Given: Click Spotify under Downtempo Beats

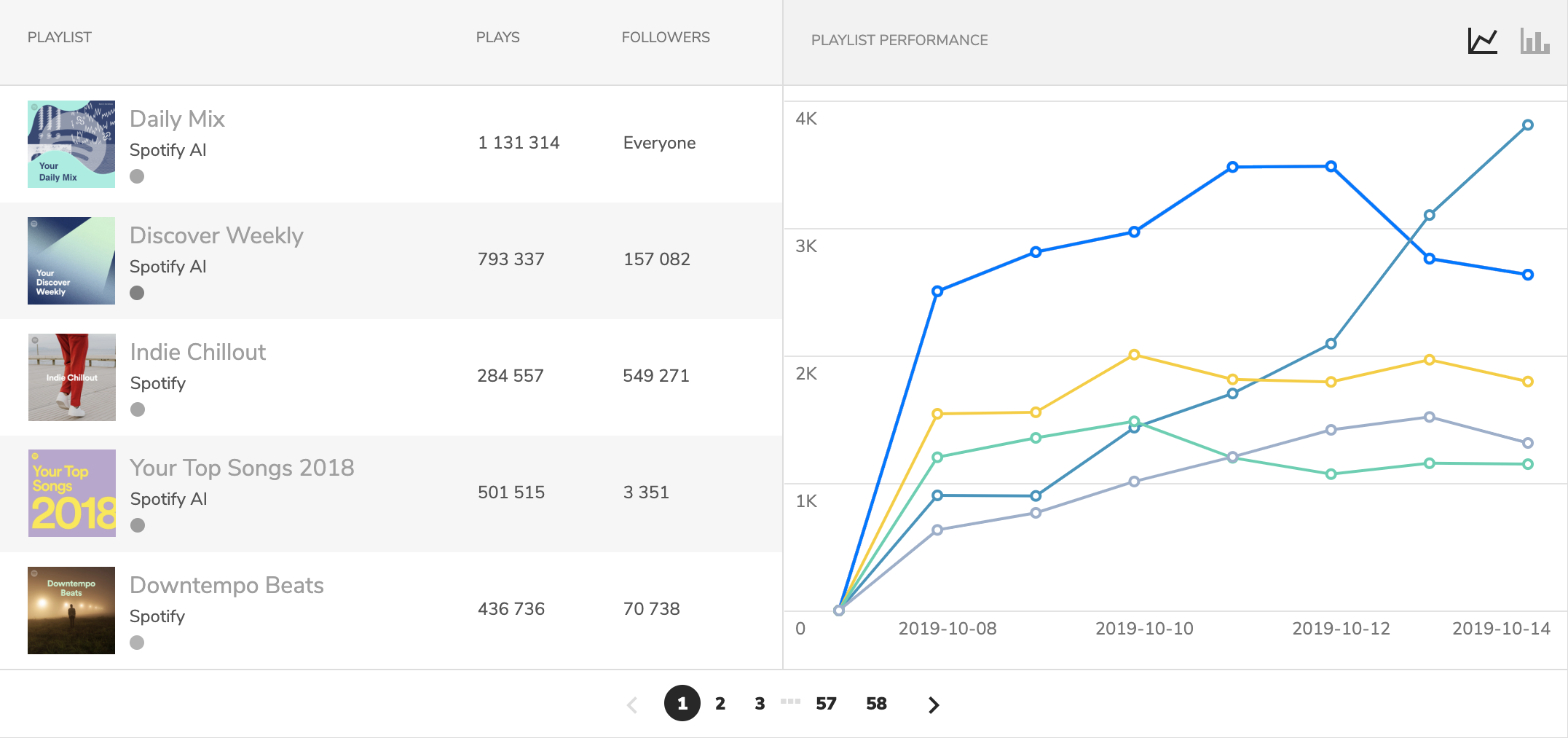Looking at the screenshot, I should coord(157,616).
